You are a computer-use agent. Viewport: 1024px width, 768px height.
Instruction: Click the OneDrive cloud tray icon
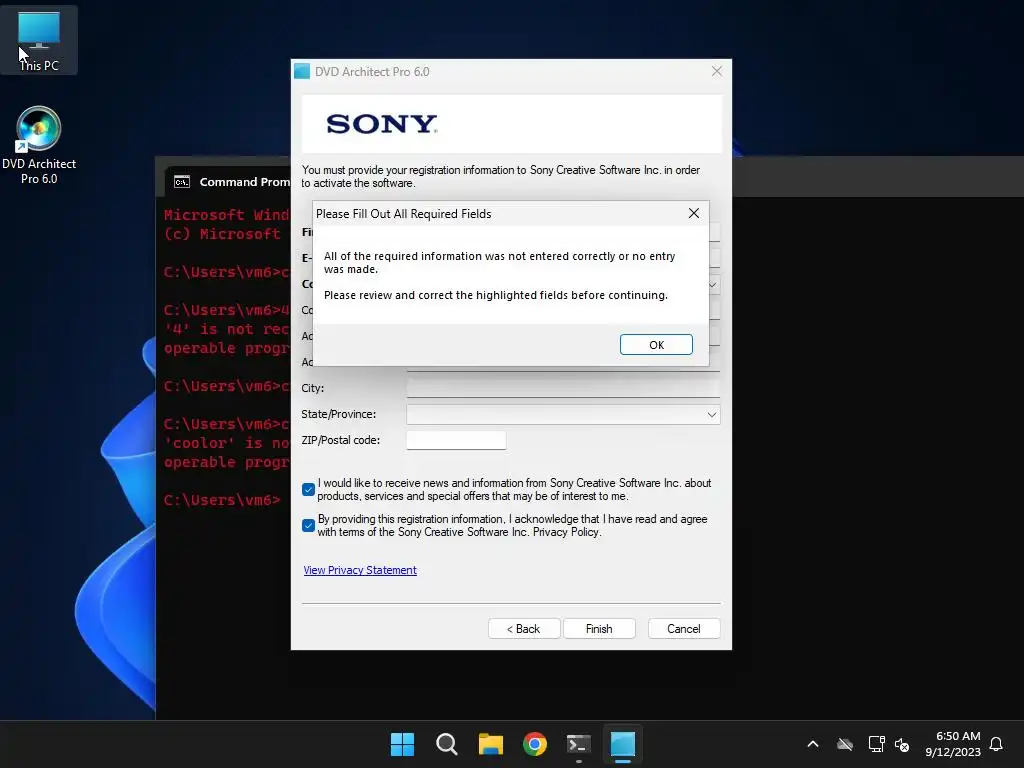pyautogui.click(x=845, y=744)
